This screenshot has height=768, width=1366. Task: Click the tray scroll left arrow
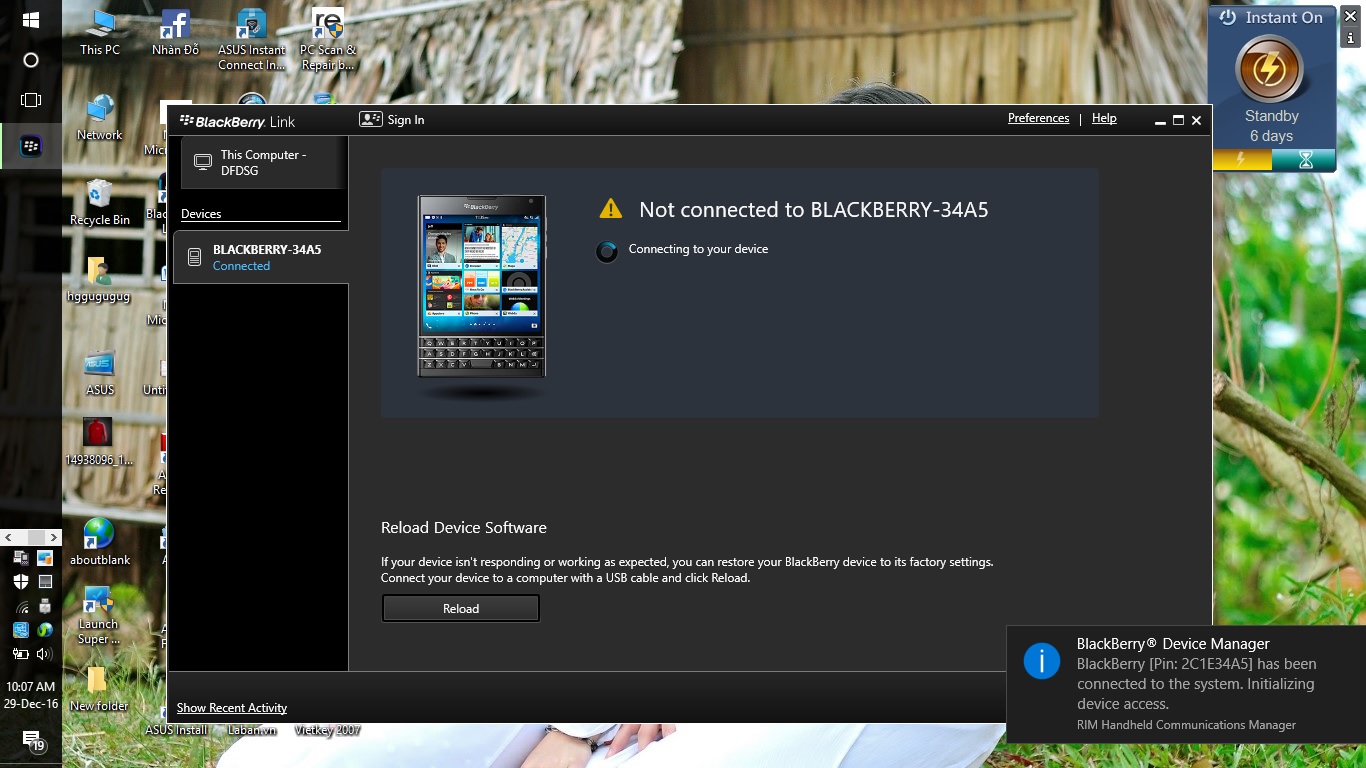pos(8,537)
